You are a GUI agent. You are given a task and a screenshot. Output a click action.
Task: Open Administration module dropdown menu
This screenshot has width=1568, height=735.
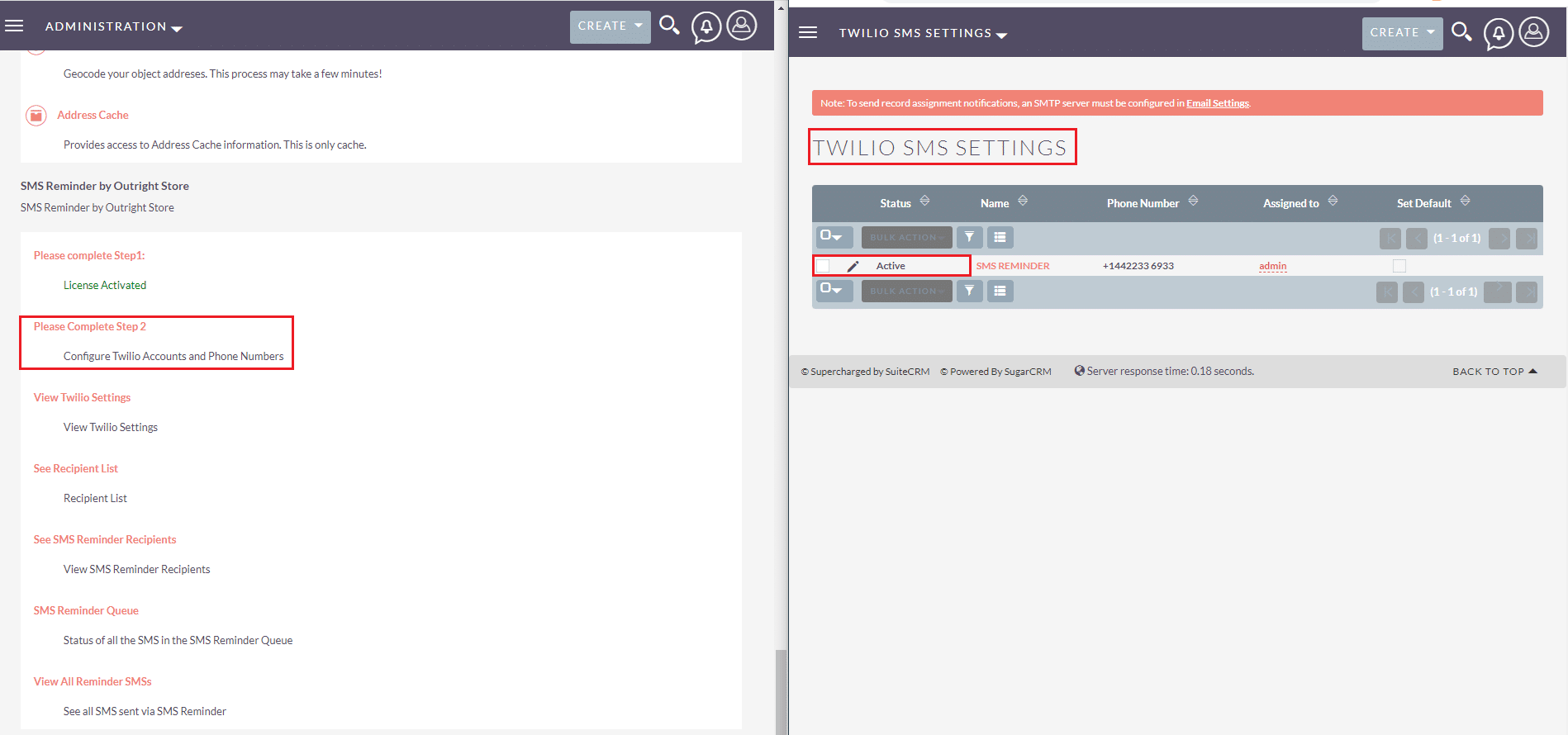[114, 26]
